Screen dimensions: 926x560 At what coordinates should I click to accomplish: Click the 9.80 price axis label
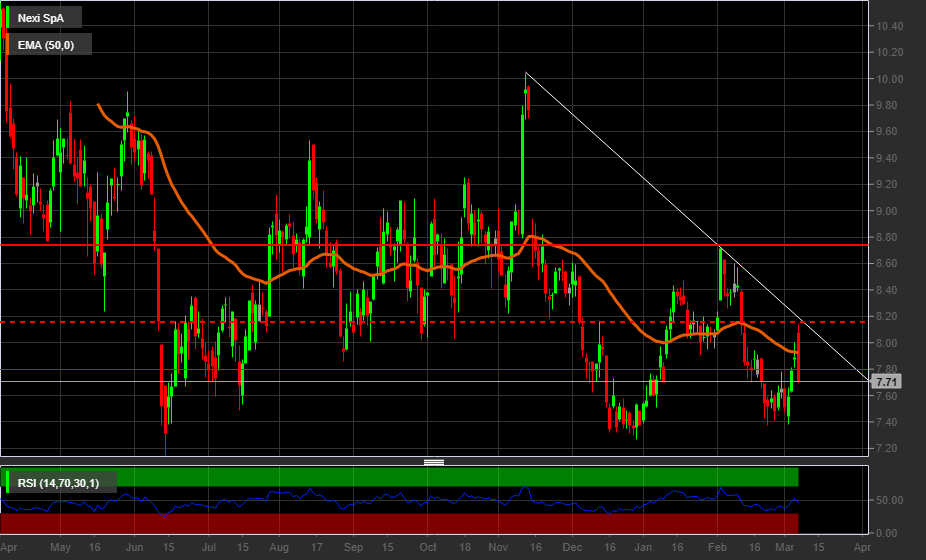pos(889,105)
